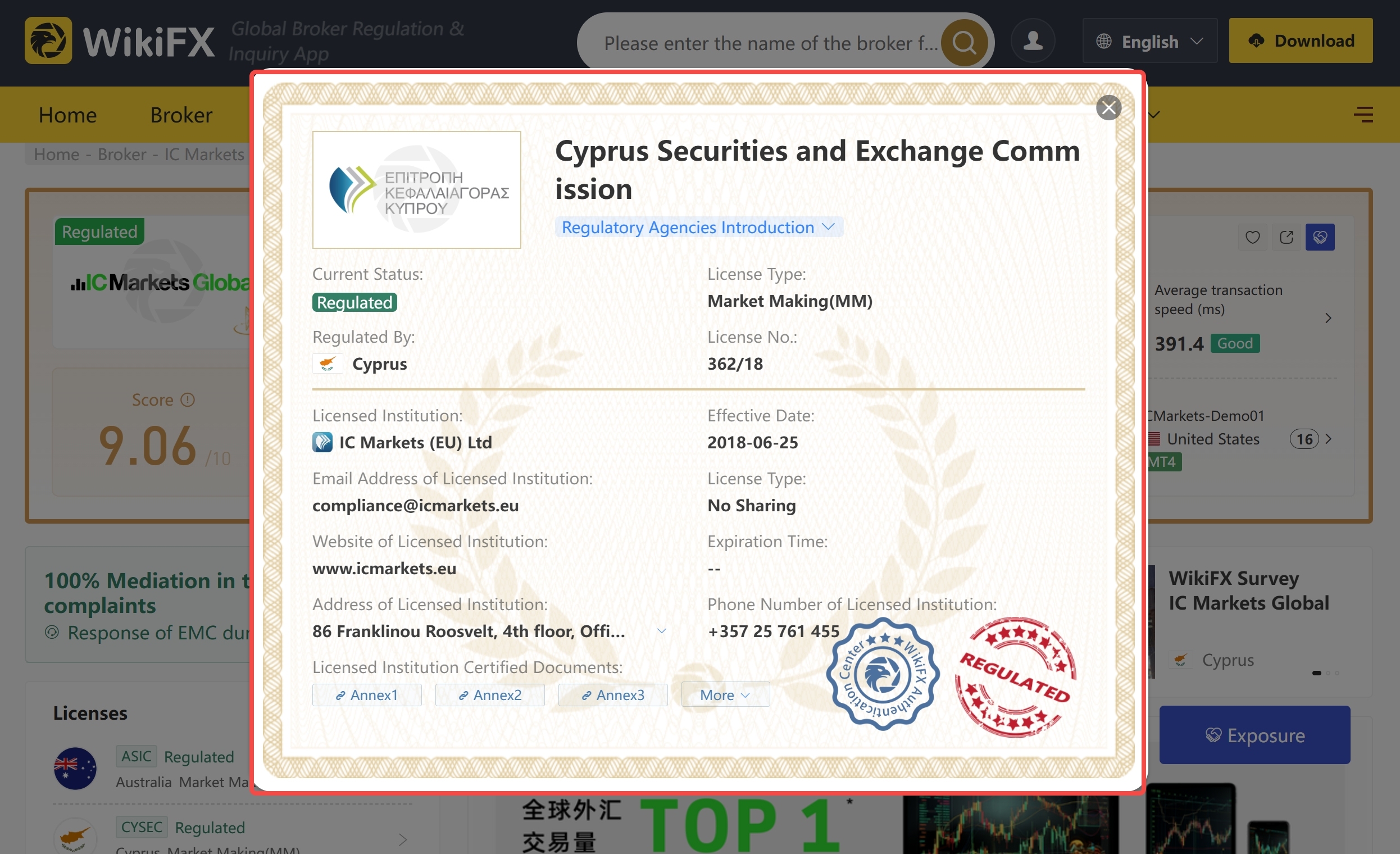Image resolution: width=1400 pixels, height=854 pixels.
Task: Click the blue exposure icon button
Action: coord(1320,237)
